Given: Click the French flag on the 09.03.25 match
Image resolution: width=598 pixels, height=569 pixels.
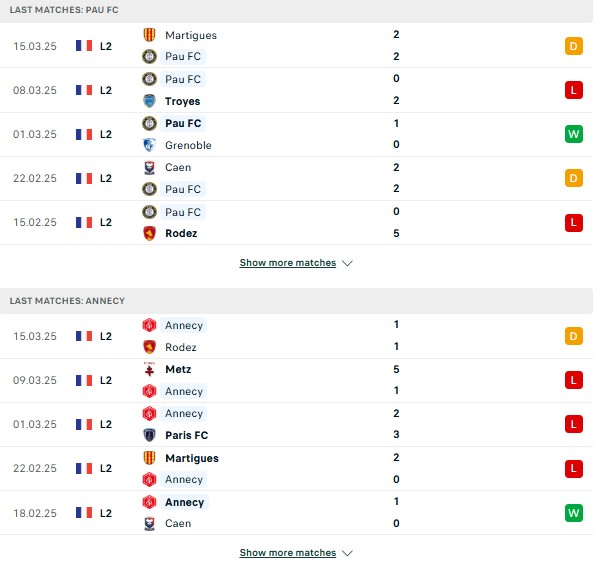Looking at the screenshot, I should coord(84,380).
